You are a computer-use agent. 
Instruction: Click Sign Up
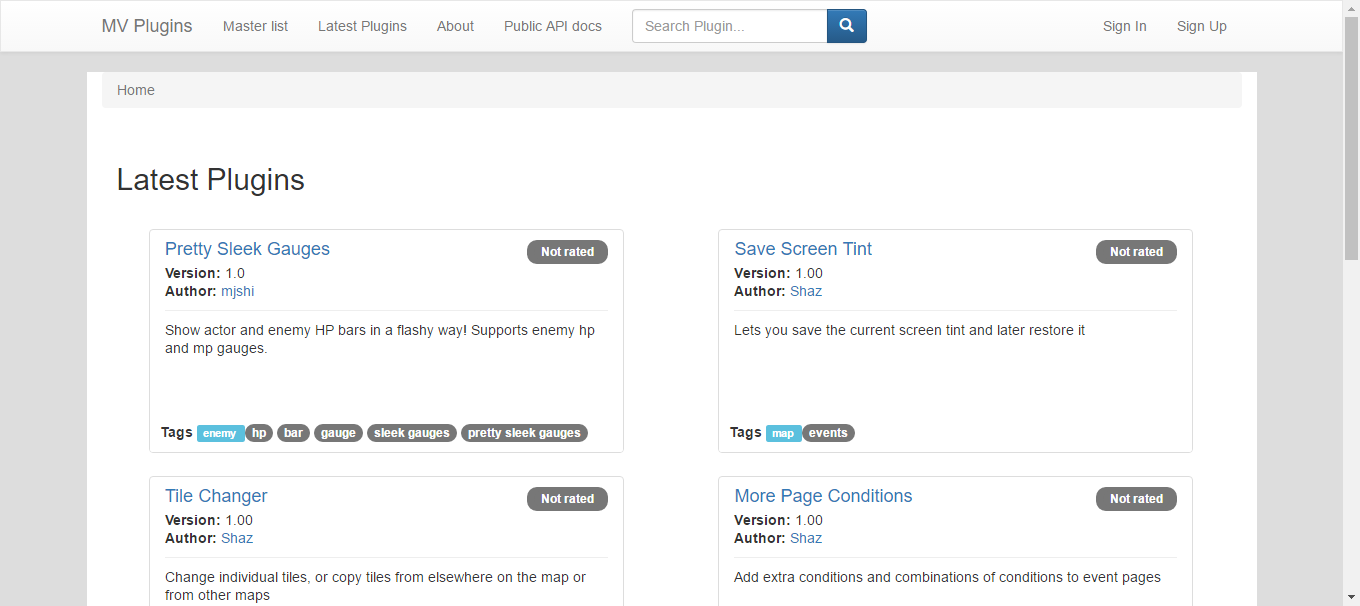coord(1201,26)
